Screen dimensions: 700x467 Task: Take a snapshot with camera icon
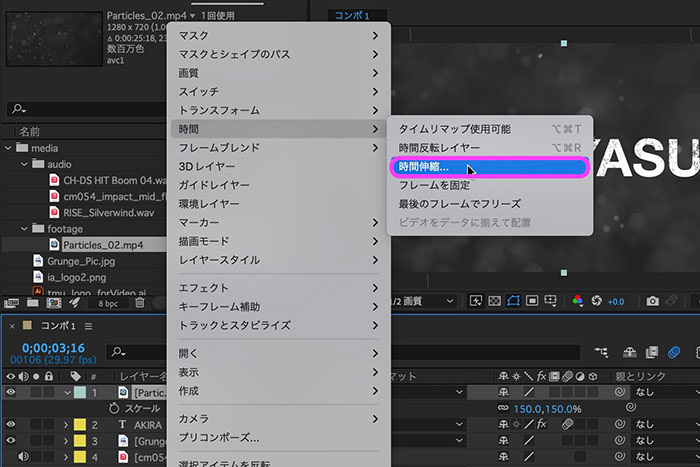pyautogui.click(x=652, y=301)
